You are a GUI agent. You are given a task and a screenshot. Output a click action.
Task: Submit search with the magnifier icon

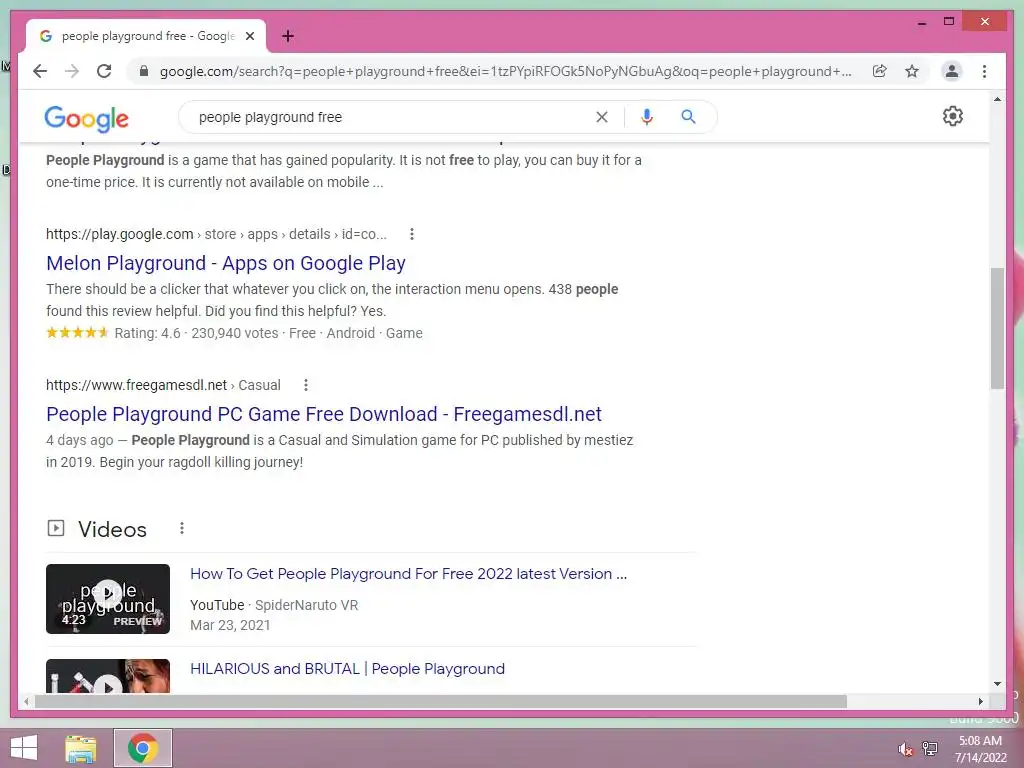[688, 117]
